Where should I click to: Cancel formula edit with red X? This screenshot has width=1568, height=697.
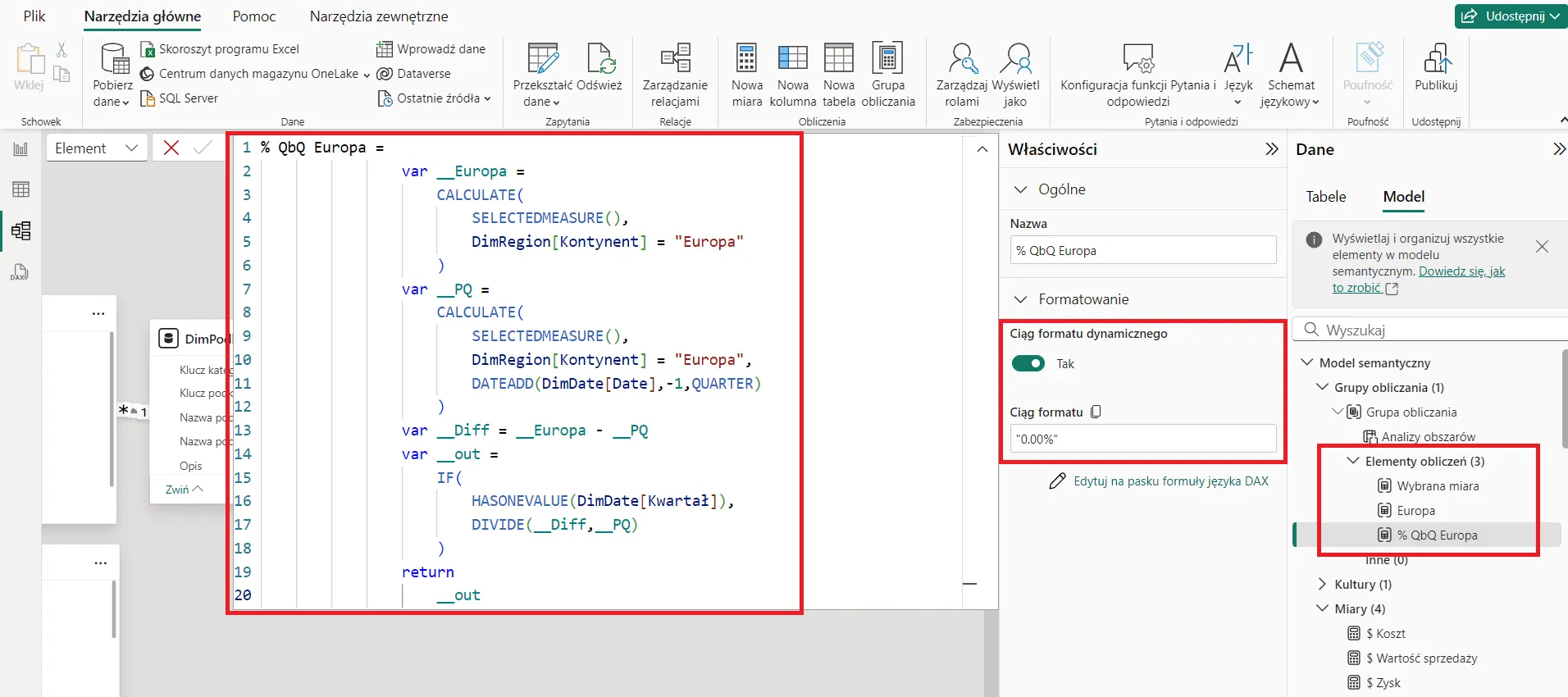tap(171, 148)
